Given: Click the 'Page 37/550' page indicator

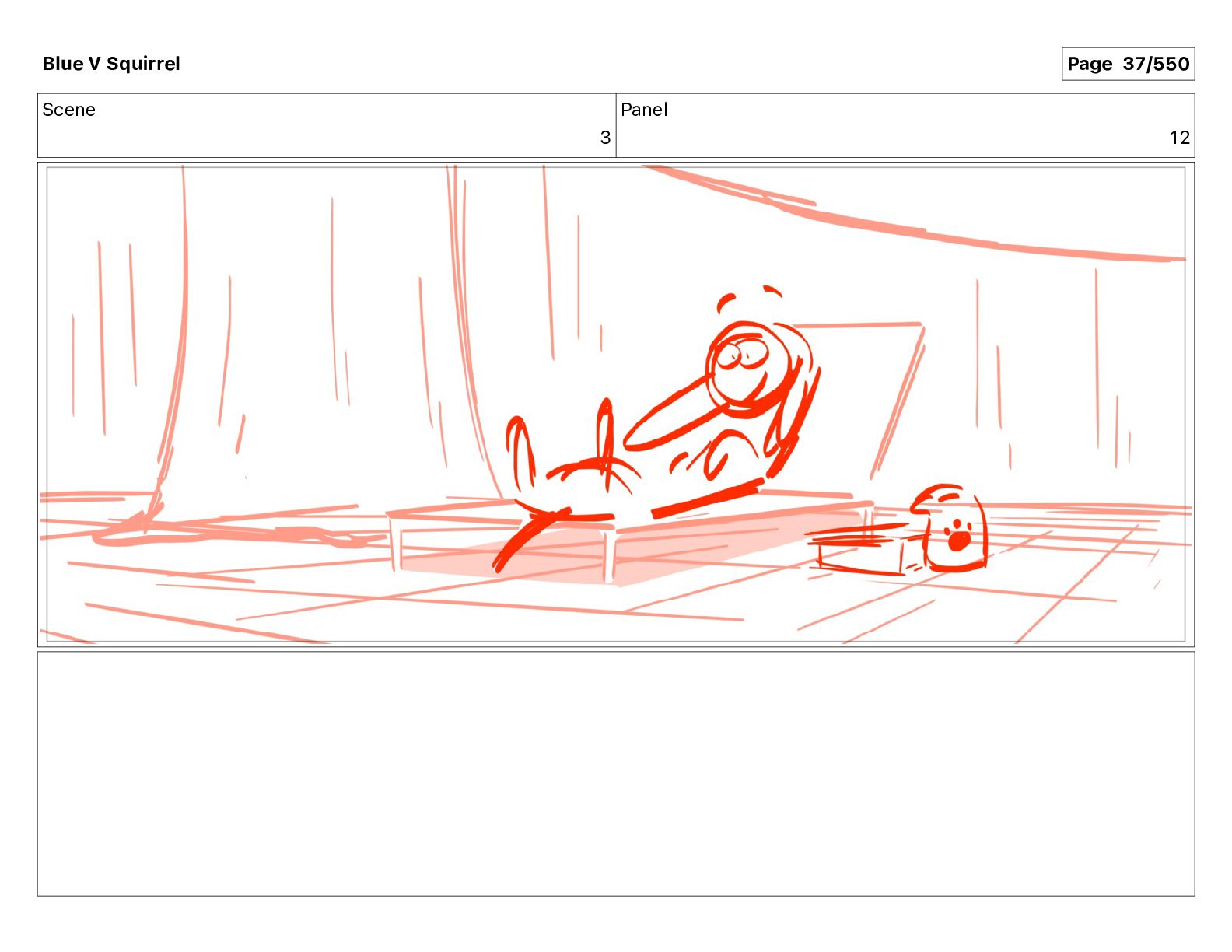Looking at the screenshot, I should pos(1128,64).
